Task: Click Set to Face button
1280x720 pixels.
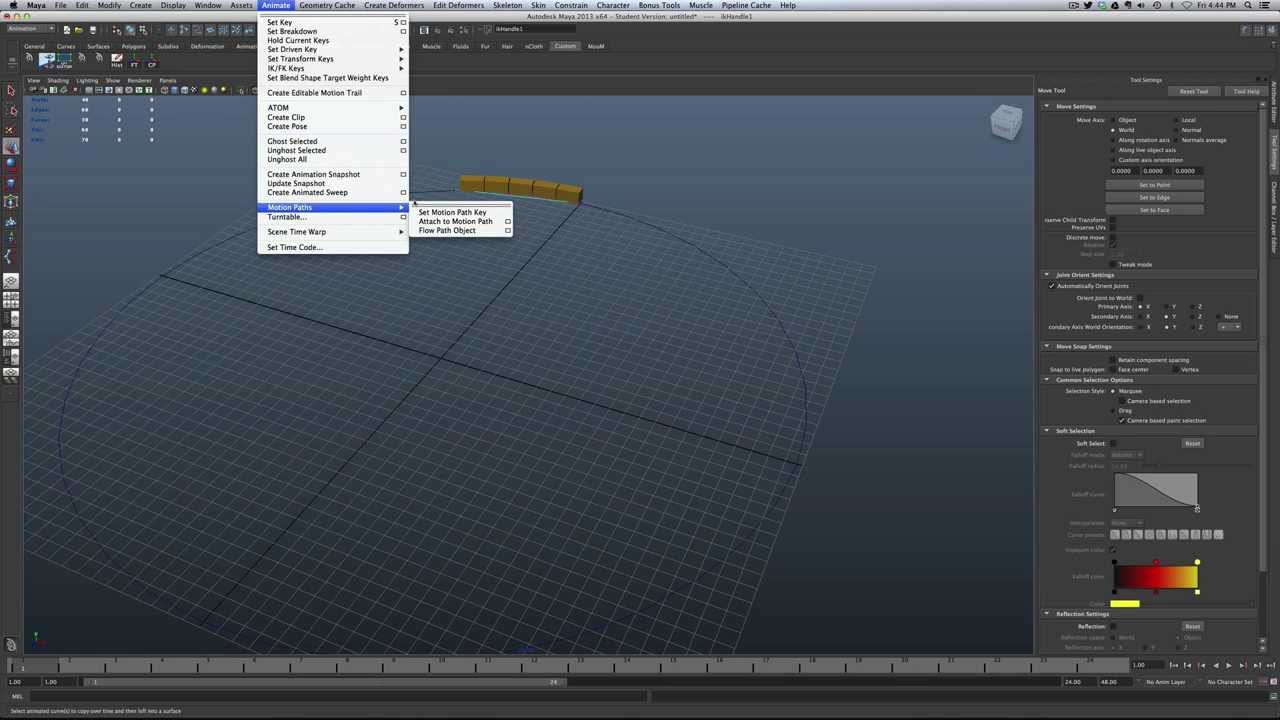Action: click(x=1154, y=210)
